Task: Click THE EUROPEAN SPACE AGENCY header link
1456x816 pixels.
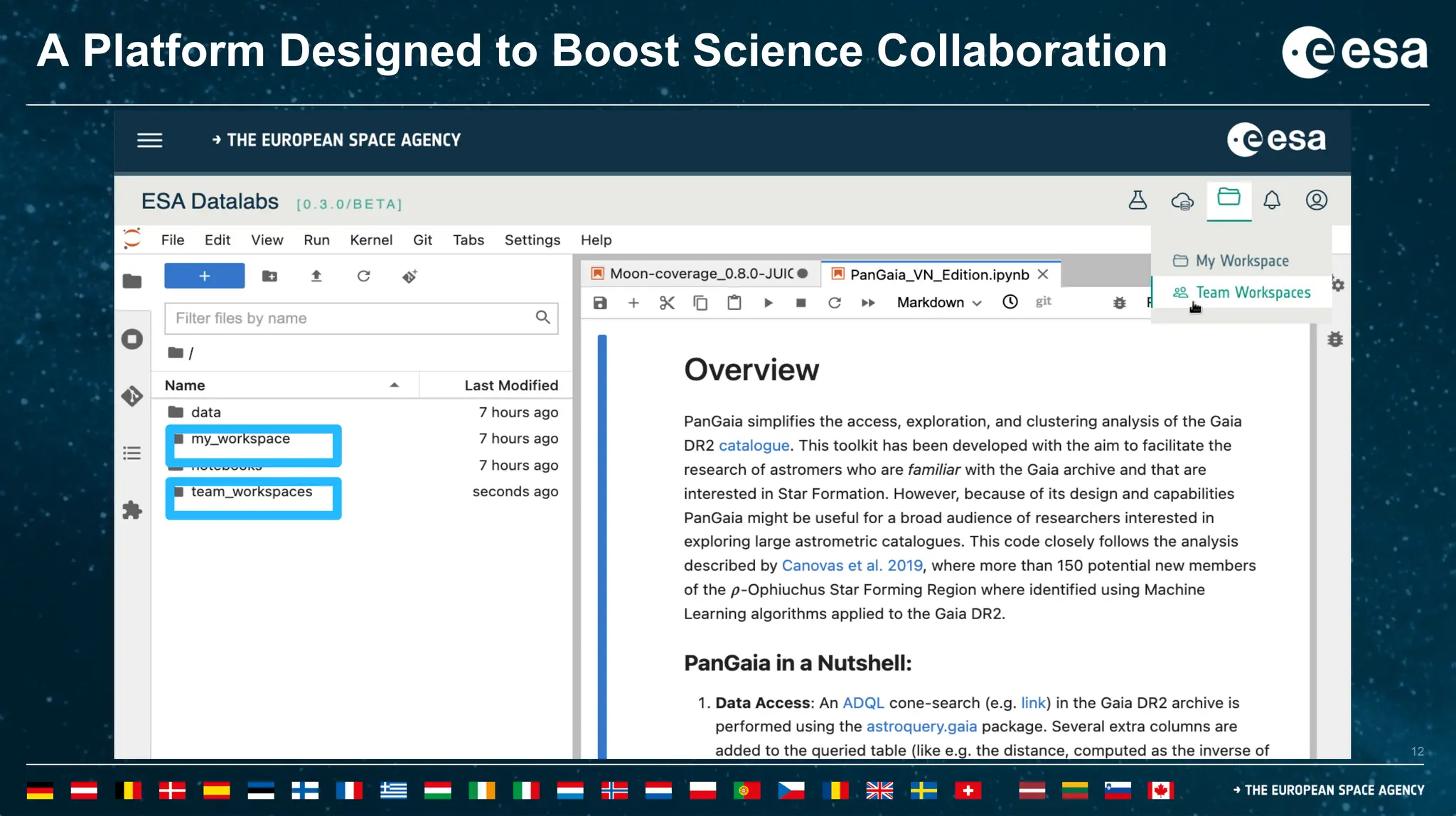Action: point(336,140)
